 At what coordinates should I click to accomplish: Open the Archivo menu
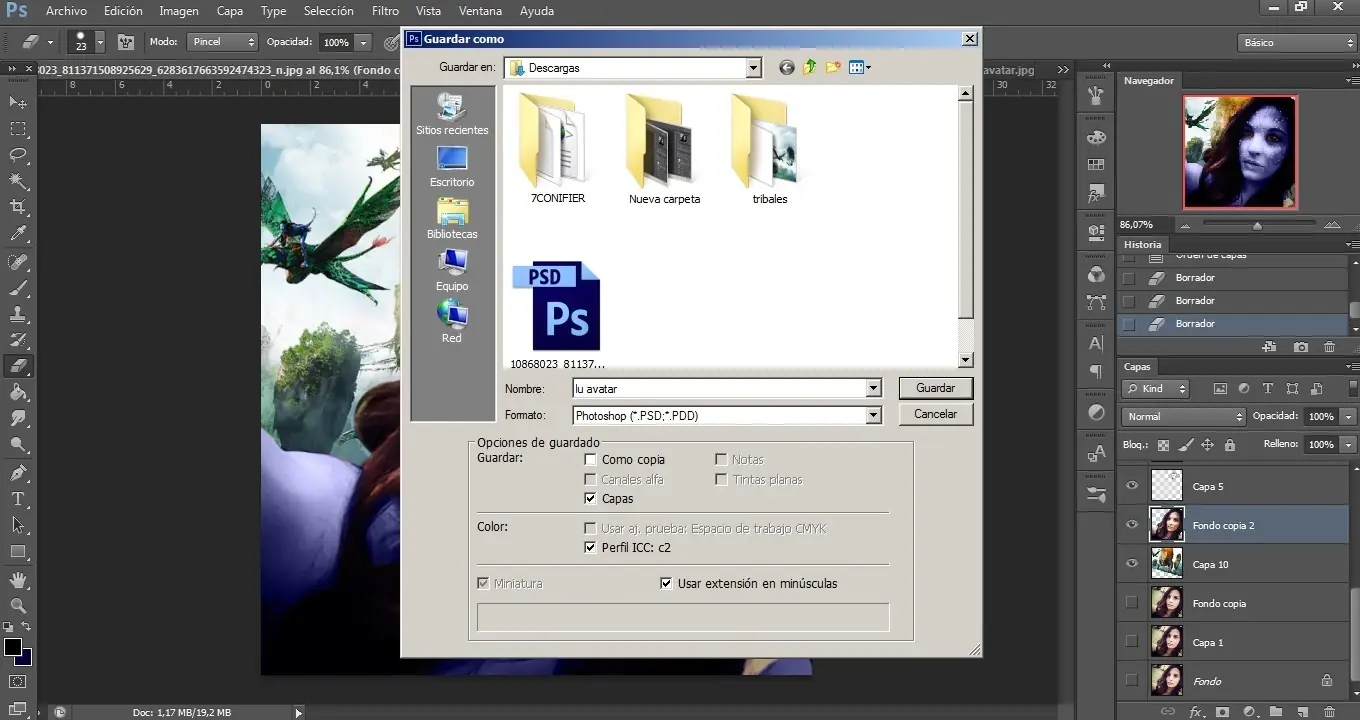[x=67, y=11]
